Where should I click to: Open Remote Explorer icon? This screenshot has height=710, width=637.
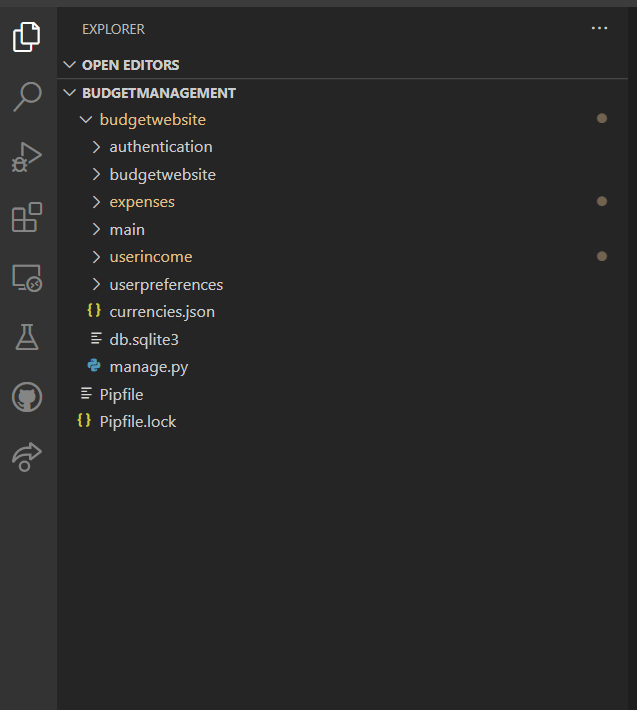[x=27, y=278]
